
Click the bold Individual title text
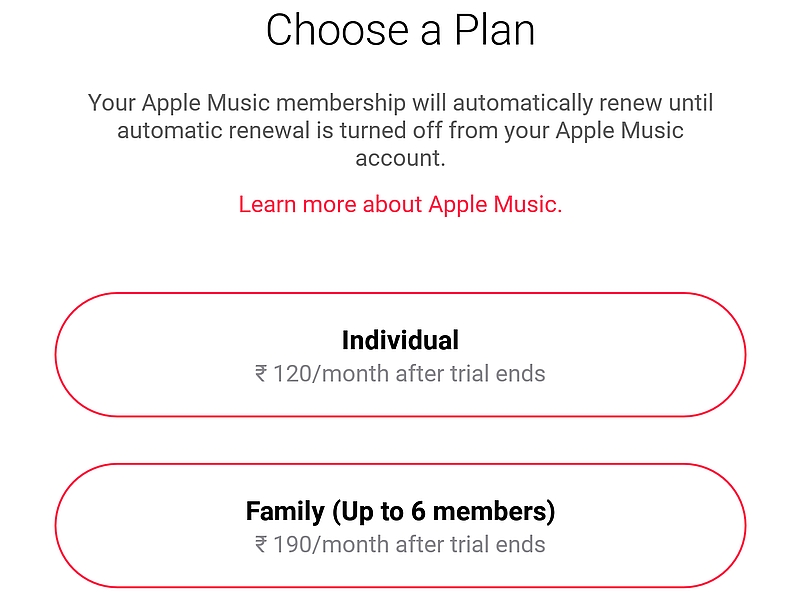pyautogui.click(x=400, y=340)
